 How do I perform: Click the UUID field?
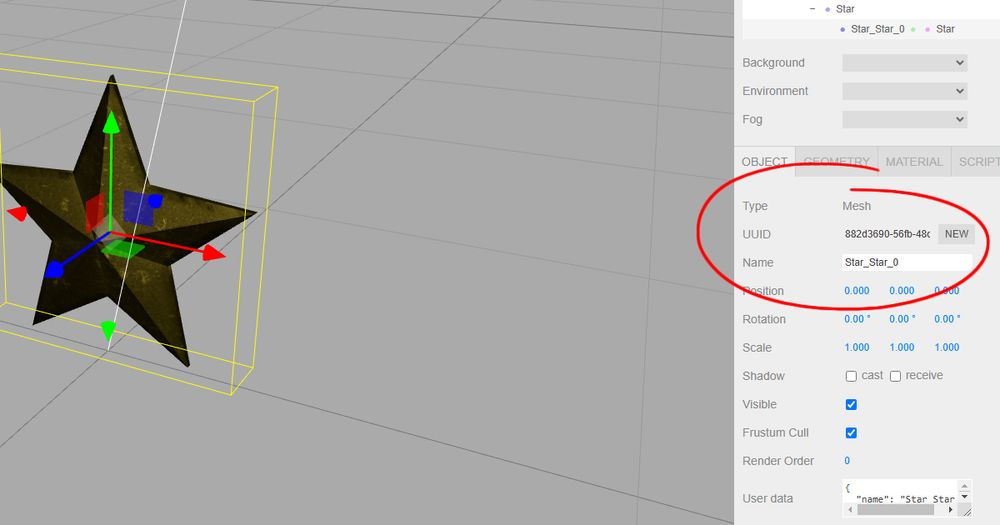coord(888,234)
